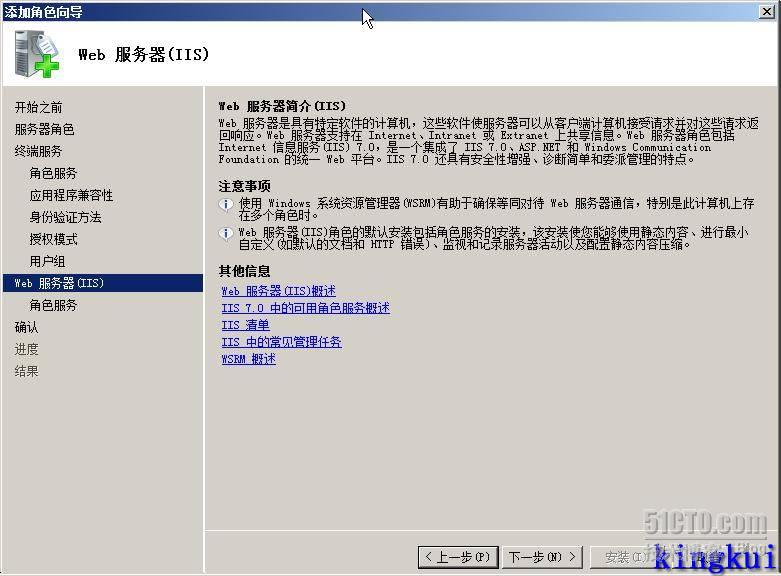Click 上一步(P) back button
The image size is (781, 576).
[458, 557]
